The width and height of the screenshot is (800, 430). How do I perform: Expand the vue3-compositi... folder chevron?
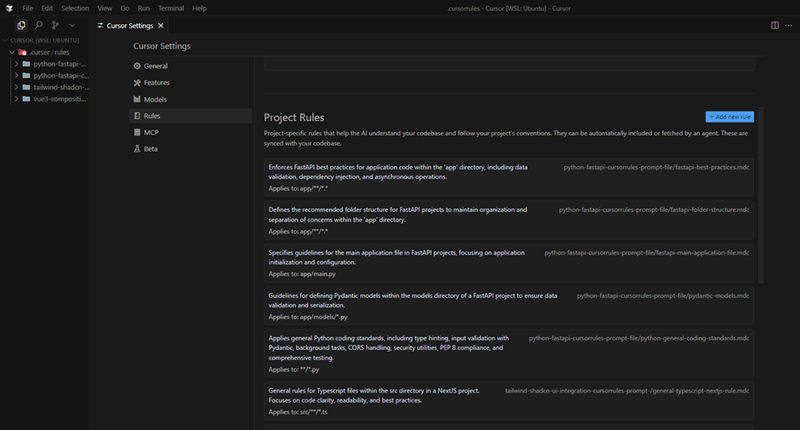pos(16,99)
